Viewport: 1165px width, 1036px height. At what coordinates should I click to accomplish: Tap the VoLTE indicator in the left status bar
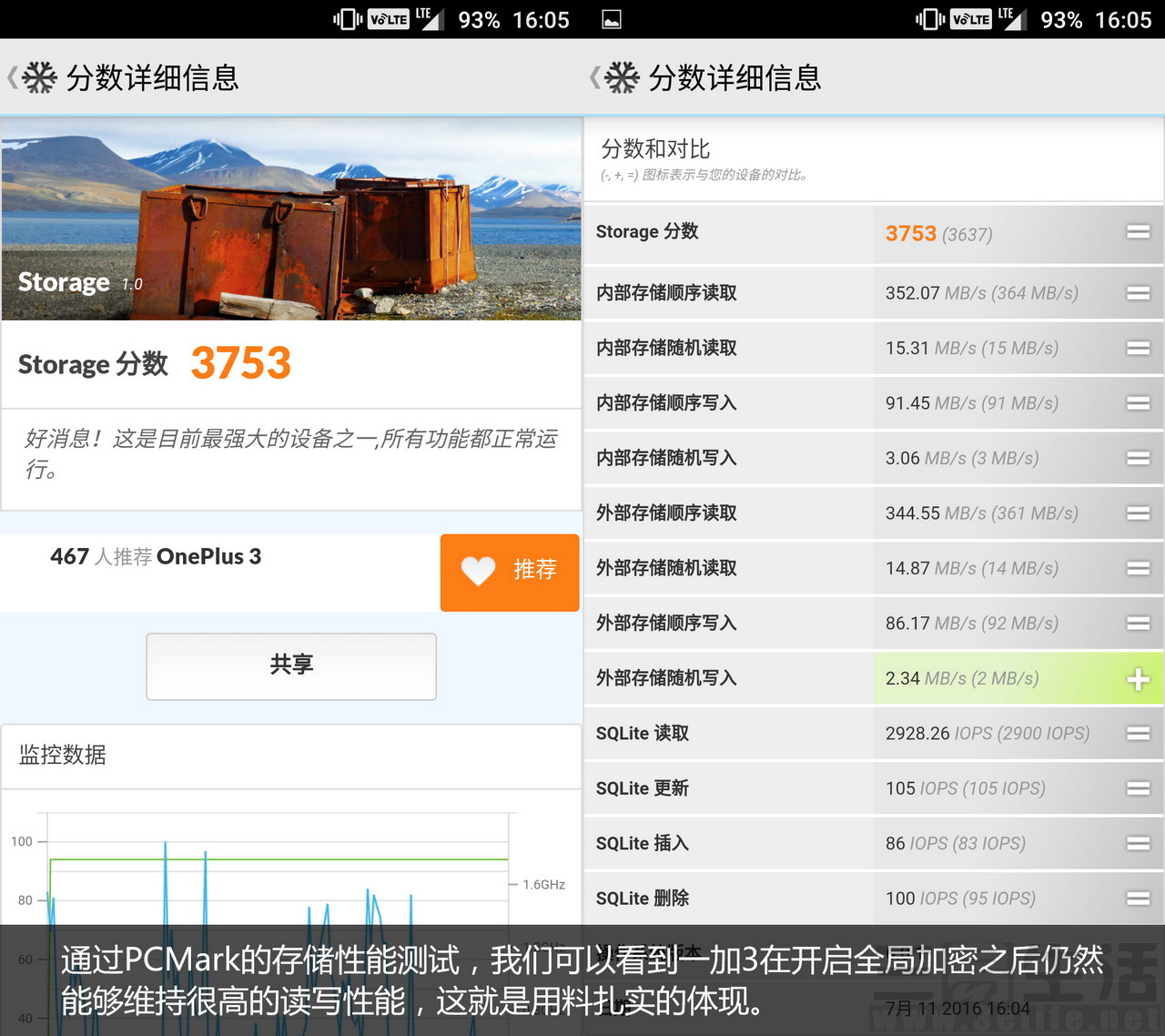[388, 19]
